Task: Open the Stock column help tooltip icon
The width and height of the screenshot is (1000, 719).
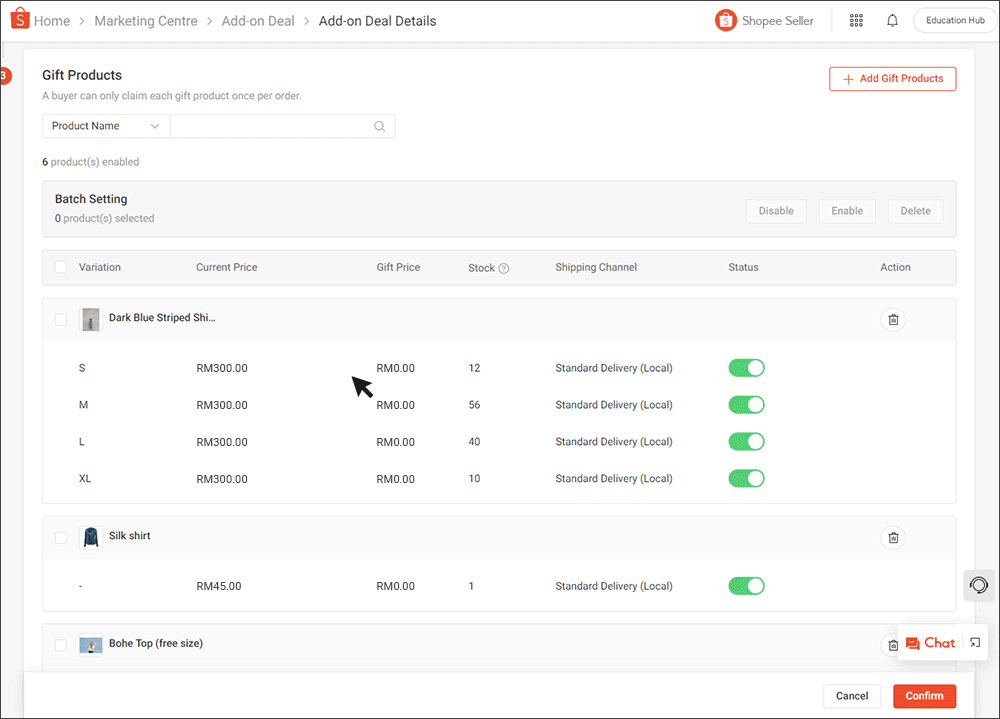Action: (502, 267)
